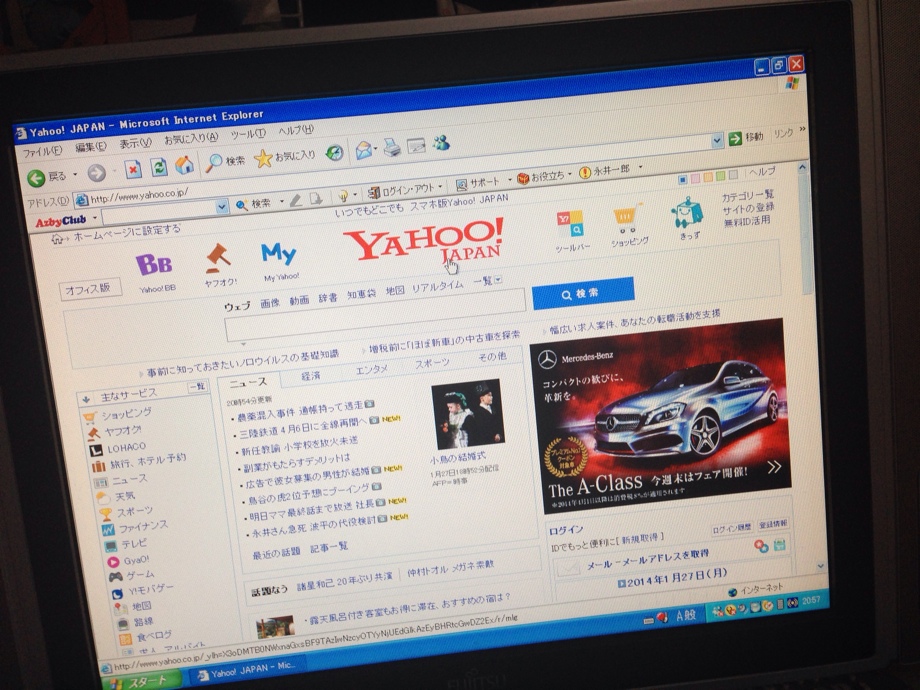The image size is (920, 690).
Task: Expand the address bar dropdown arrow
Action: coord(717,141)
